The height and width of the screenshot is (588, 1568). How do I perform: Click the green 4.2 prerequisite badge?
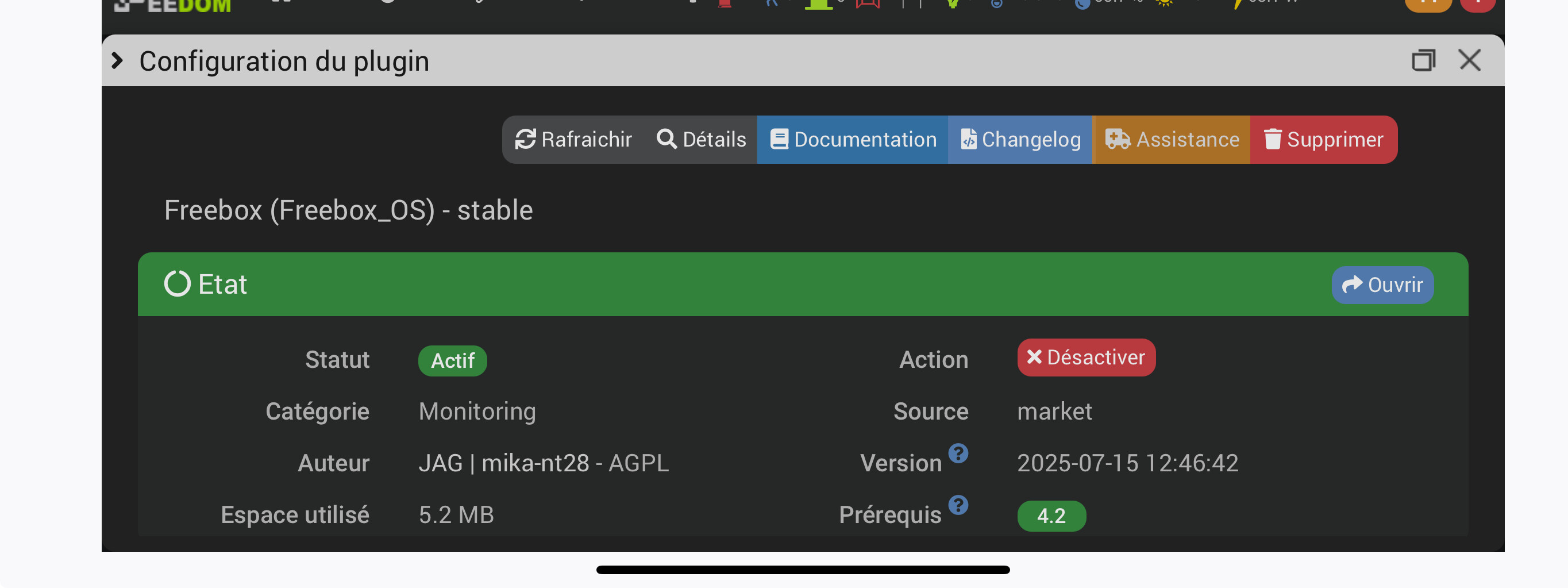point(1051,516)
